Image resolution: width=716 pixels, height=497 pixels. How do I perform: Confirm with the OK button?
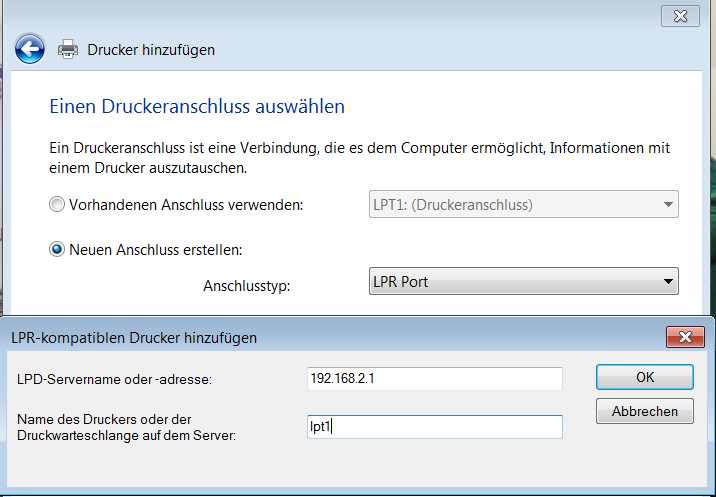(645, 377)
